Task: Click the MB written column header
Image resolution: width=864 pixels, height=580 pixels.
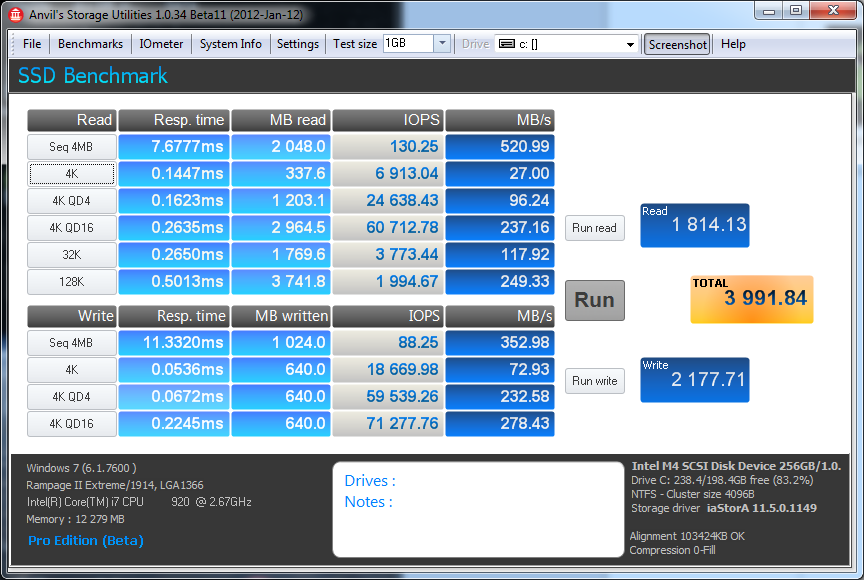Action: click(281, 316)
